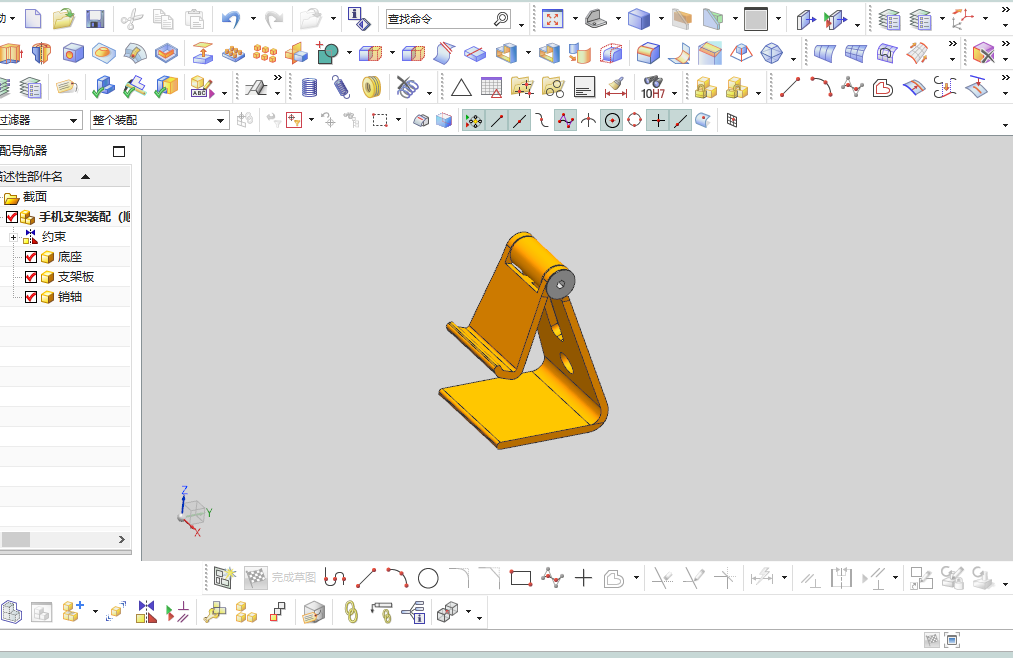Select the 手机支架装配 assembly node
Image resolution: width=1013 pixels, height=658 pixels.
84,217
